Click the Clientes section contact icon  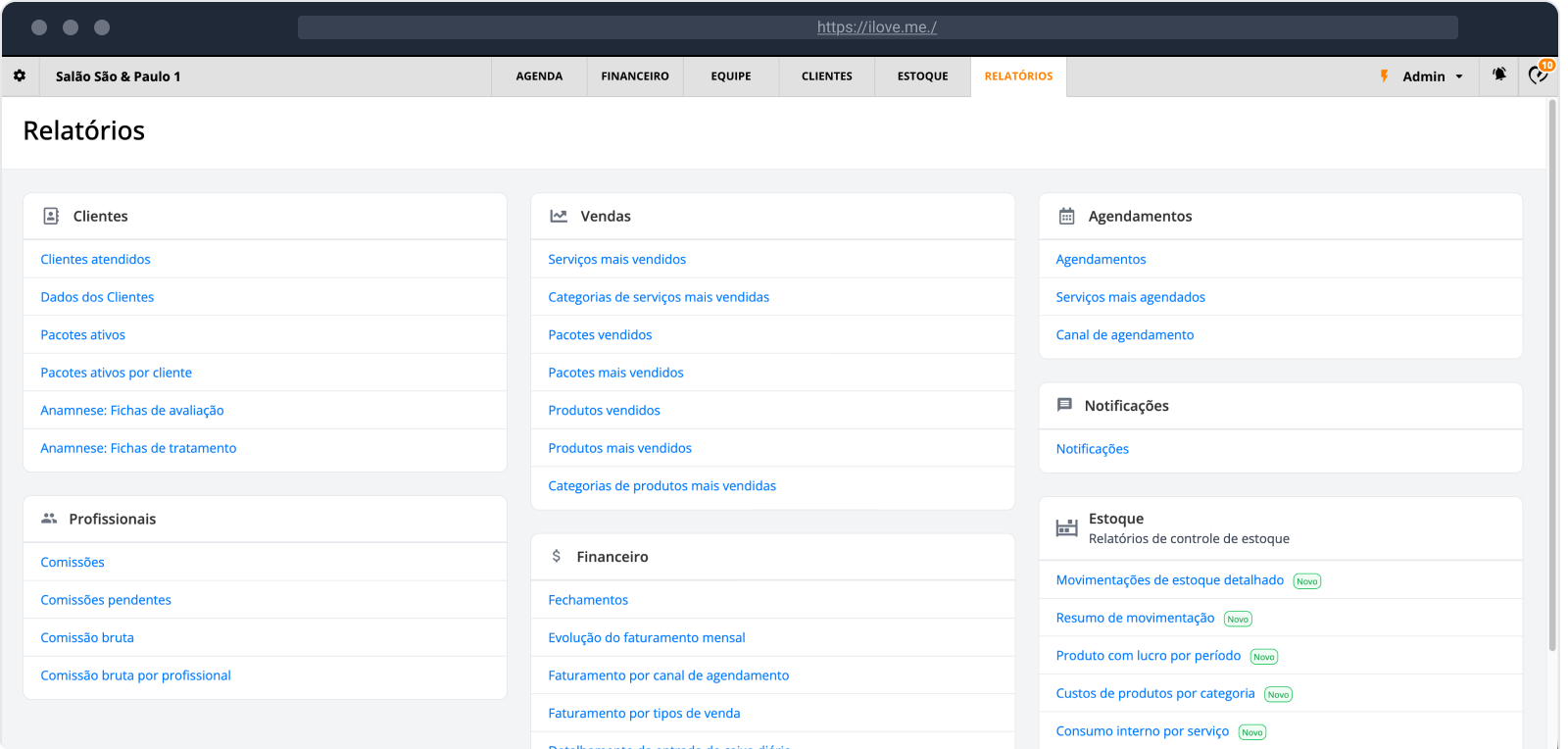click(51, 216)
